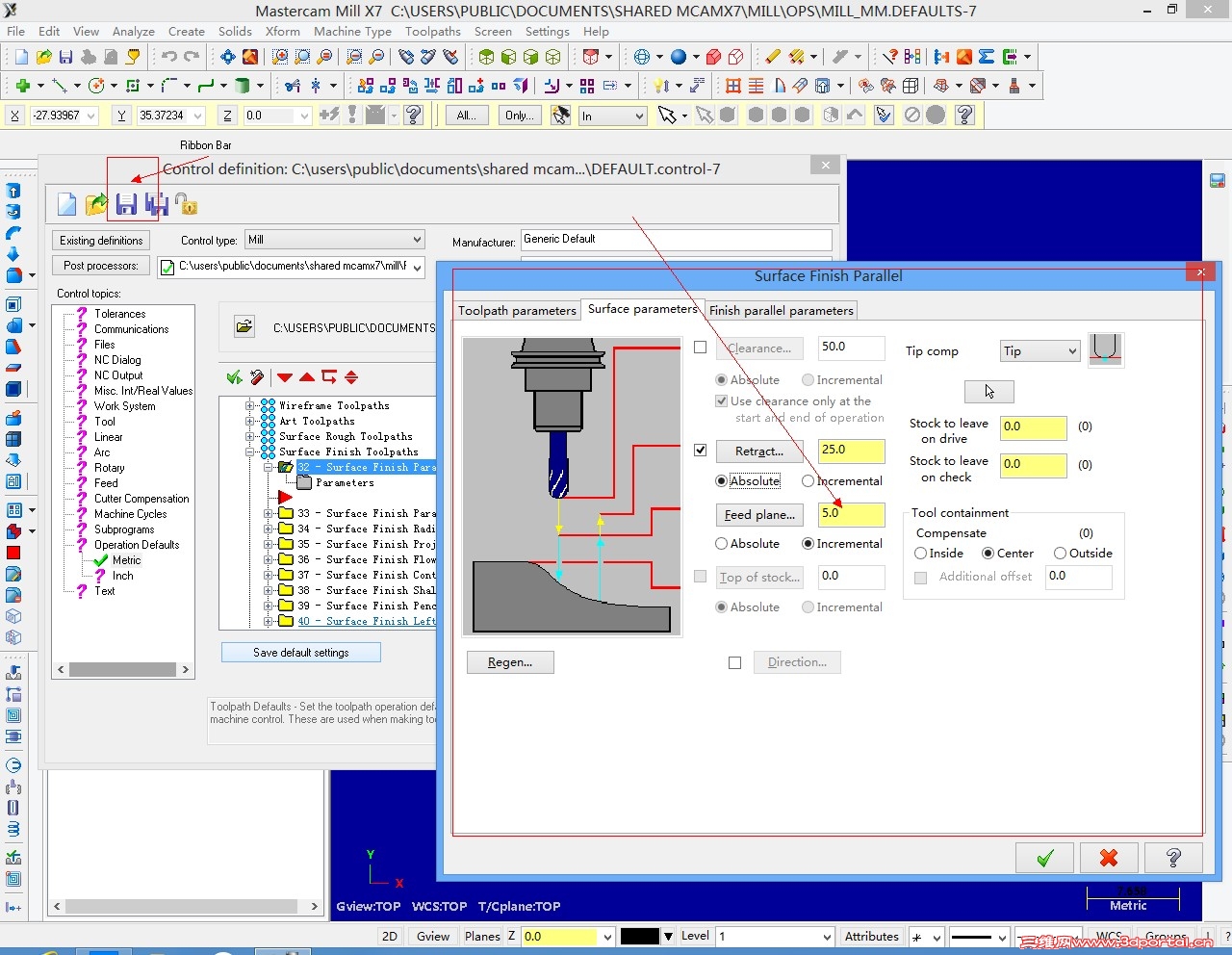The width and height of the screenshot is (1232, 955).
Task: Click the Retract... button
Action: coord(759,451)
